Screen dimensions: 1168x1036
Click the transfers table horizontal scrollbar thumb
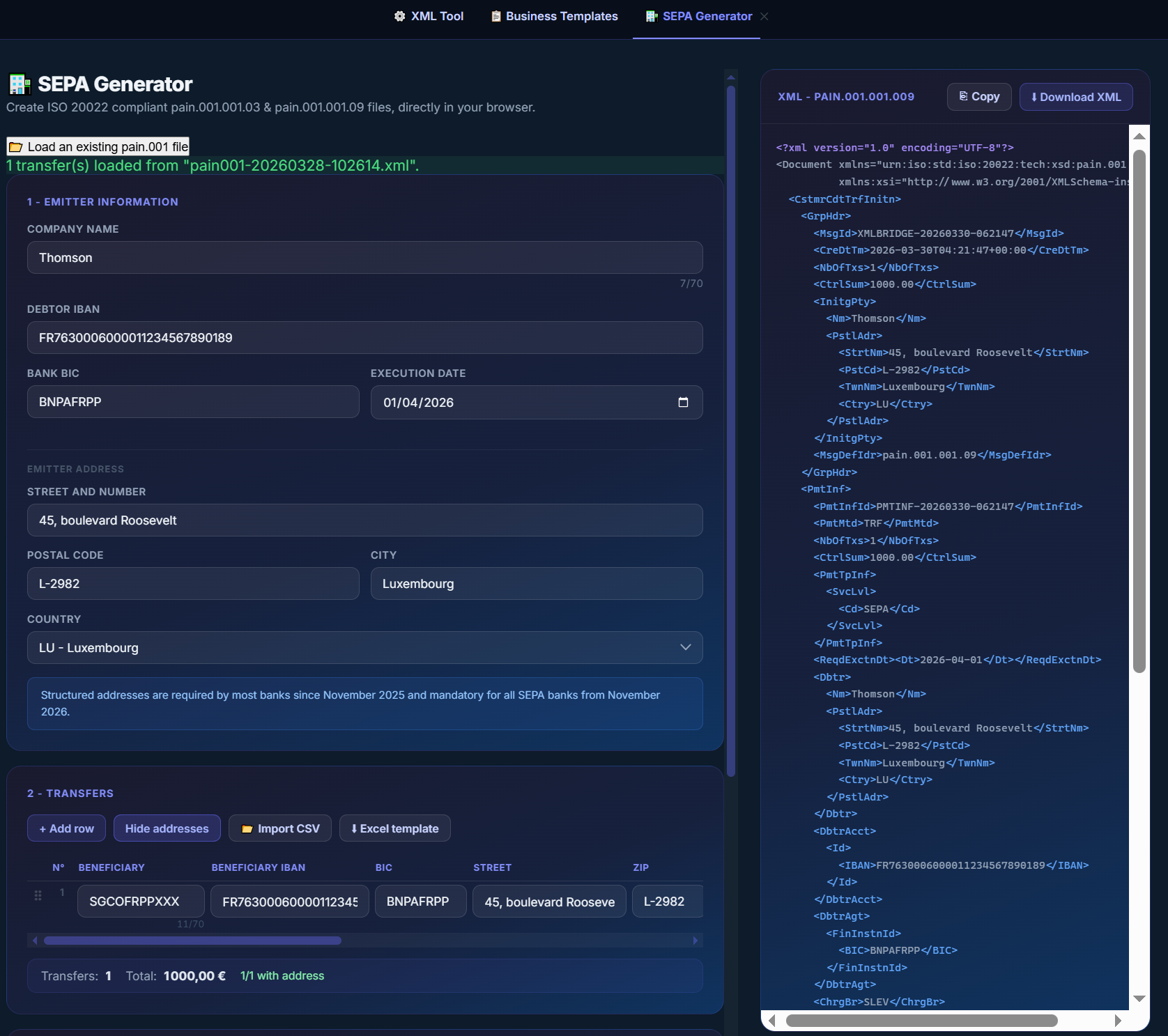192,941
